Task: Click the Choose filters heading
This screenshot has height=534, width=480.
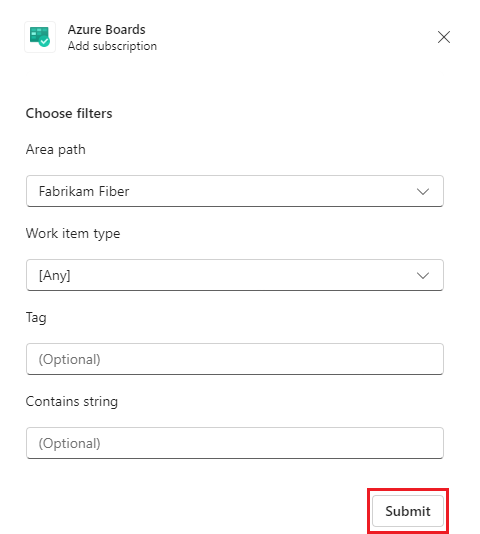Action: tap(69, 113)
